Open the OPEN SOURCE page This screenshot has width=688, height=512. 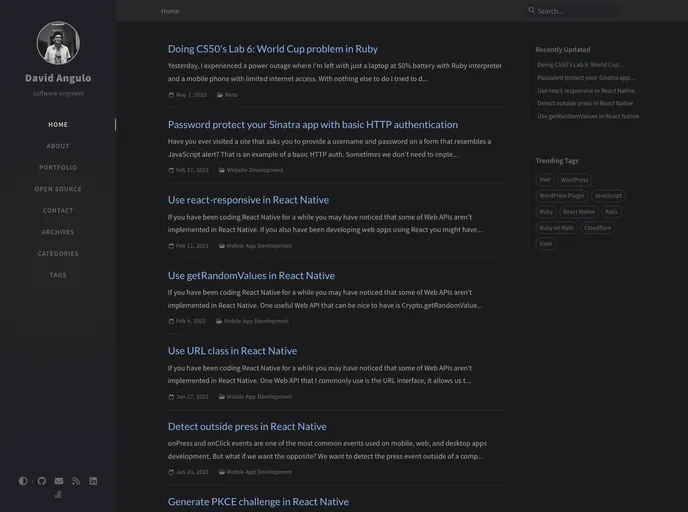point(58,189)
